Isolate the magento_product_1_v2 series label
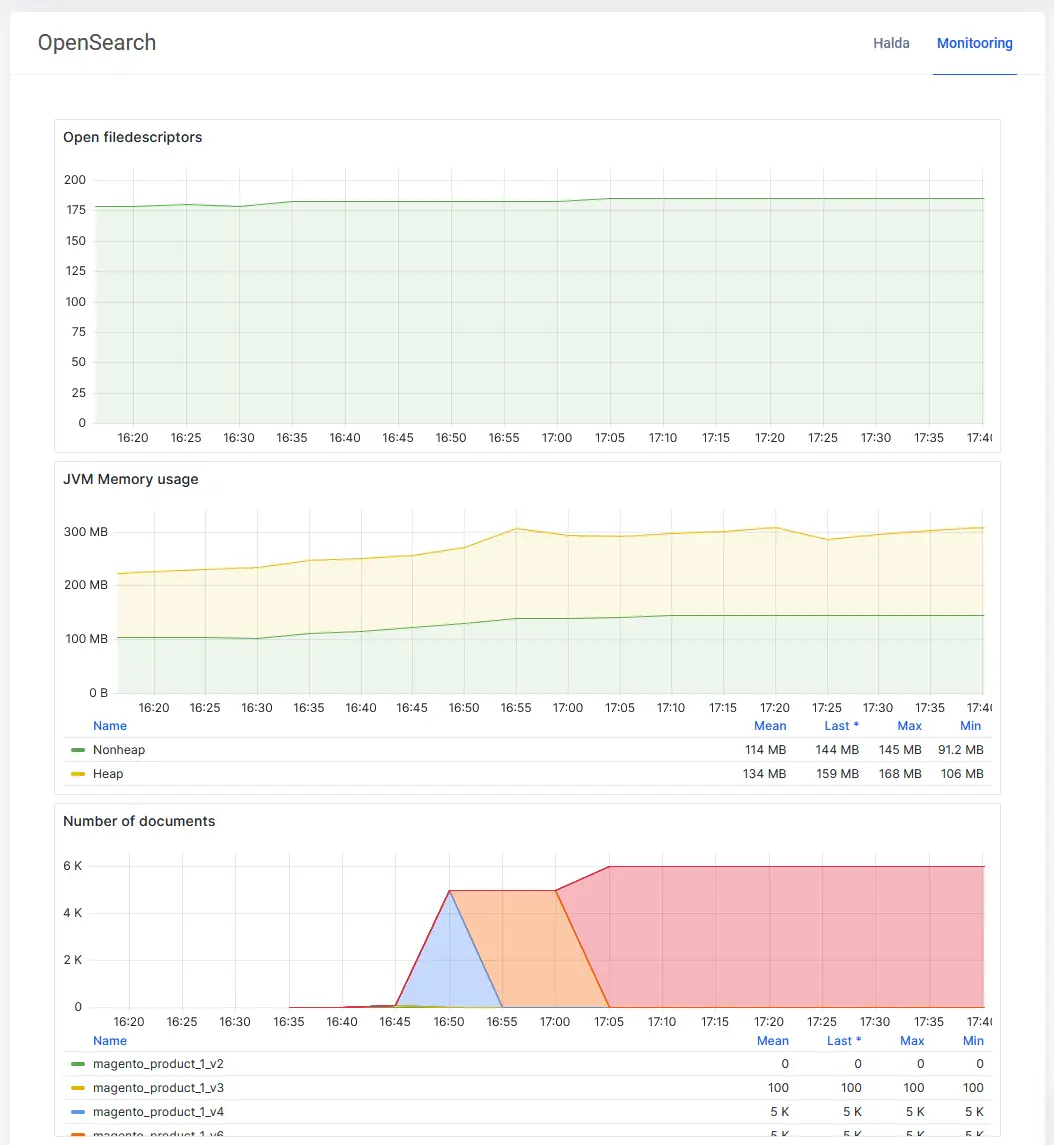 tap(151, 1064)
